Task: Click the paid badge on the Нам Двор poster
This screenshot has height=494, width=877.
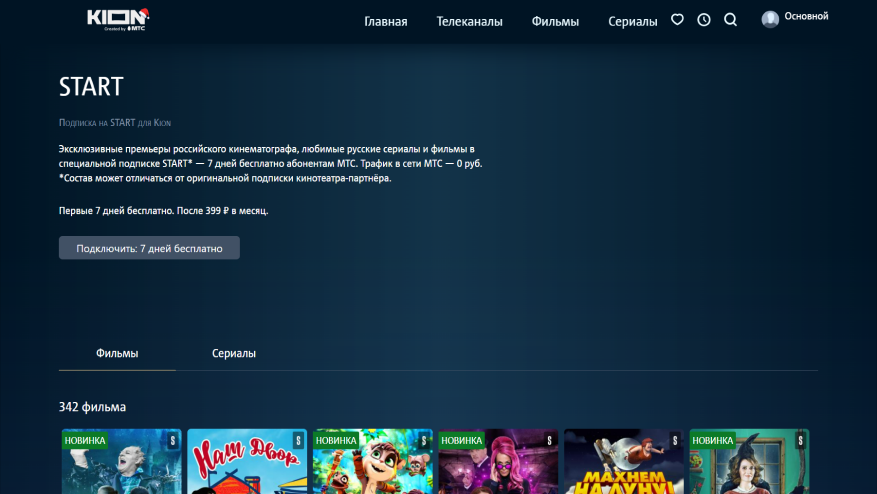Action: click(x=298, y=440)
